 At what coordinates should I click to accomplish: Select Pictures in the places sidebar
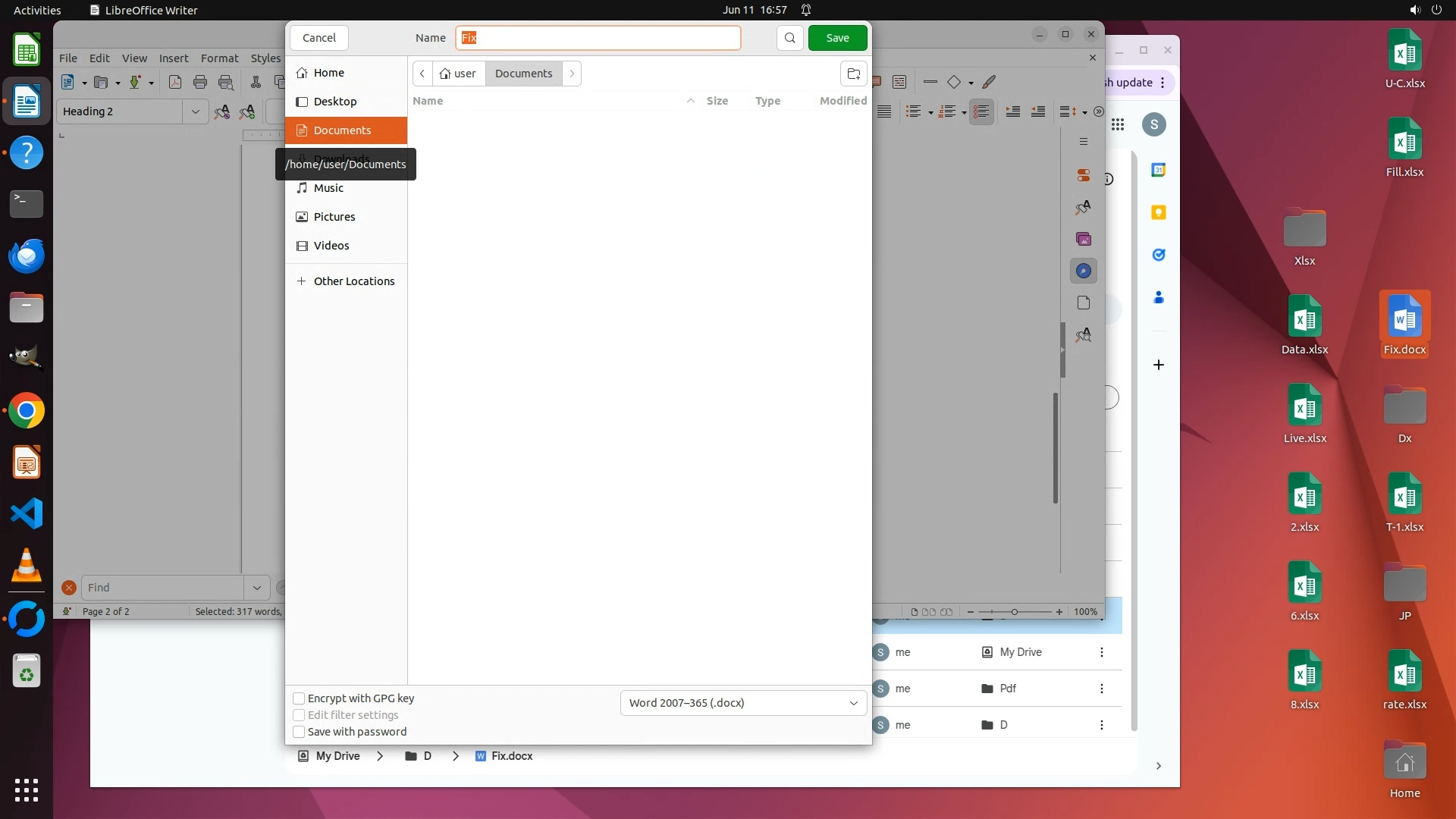click(334, 217)
